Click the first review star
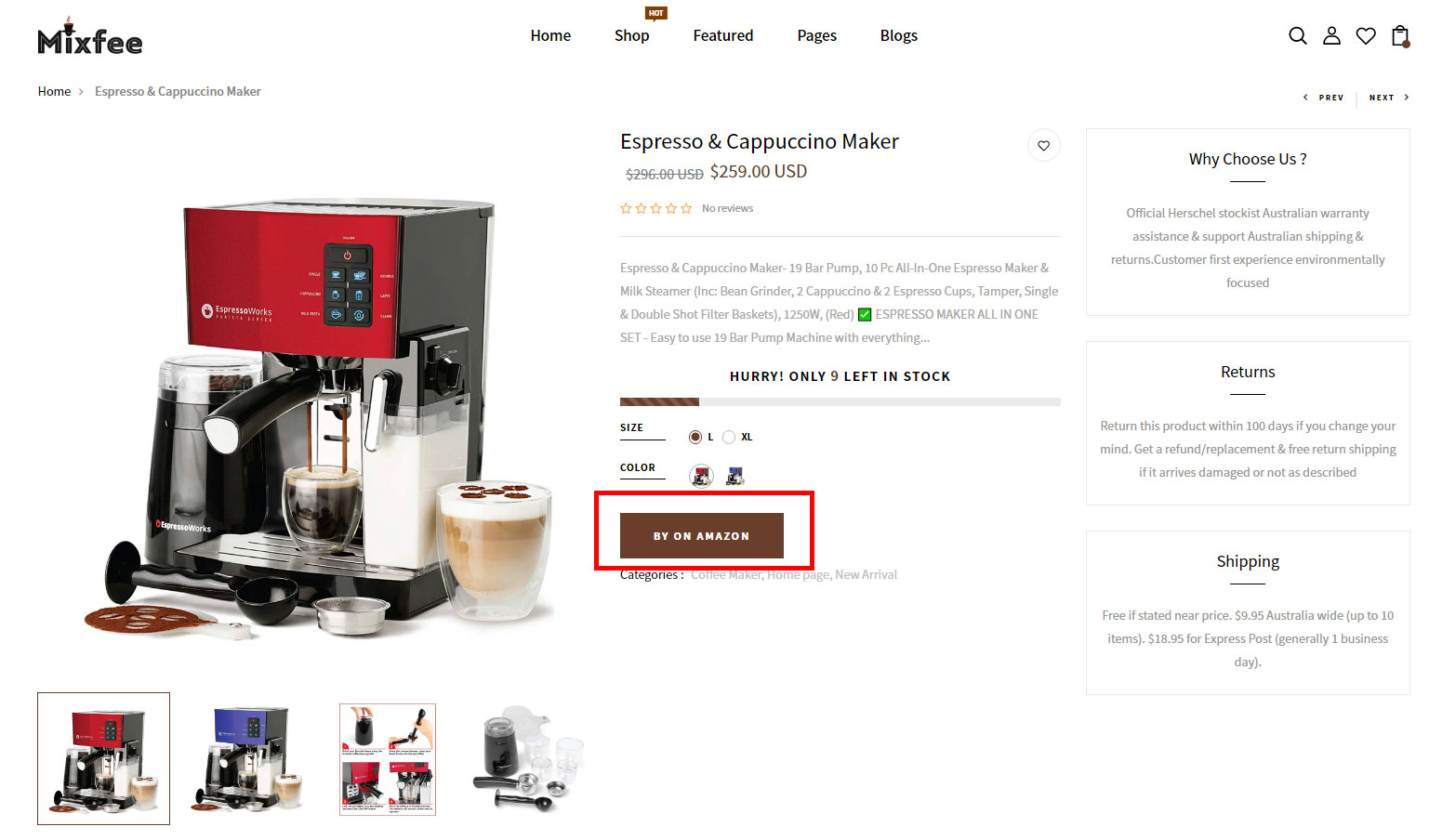The height and width of the screenshot is (840, 1429). pyautogui.click(x=626, y=208)
